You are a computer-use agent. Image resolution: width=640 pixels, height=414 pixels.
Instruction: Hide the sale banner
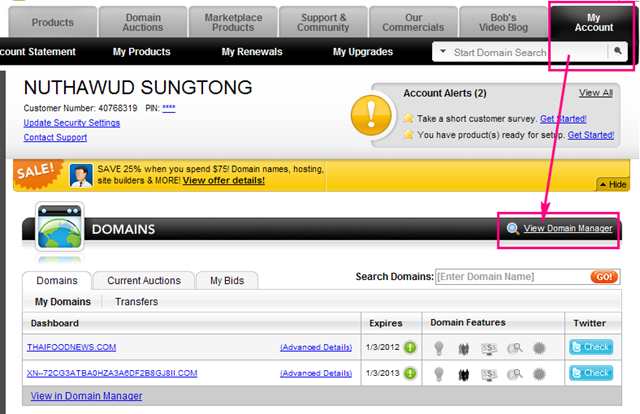click(613, 185)
